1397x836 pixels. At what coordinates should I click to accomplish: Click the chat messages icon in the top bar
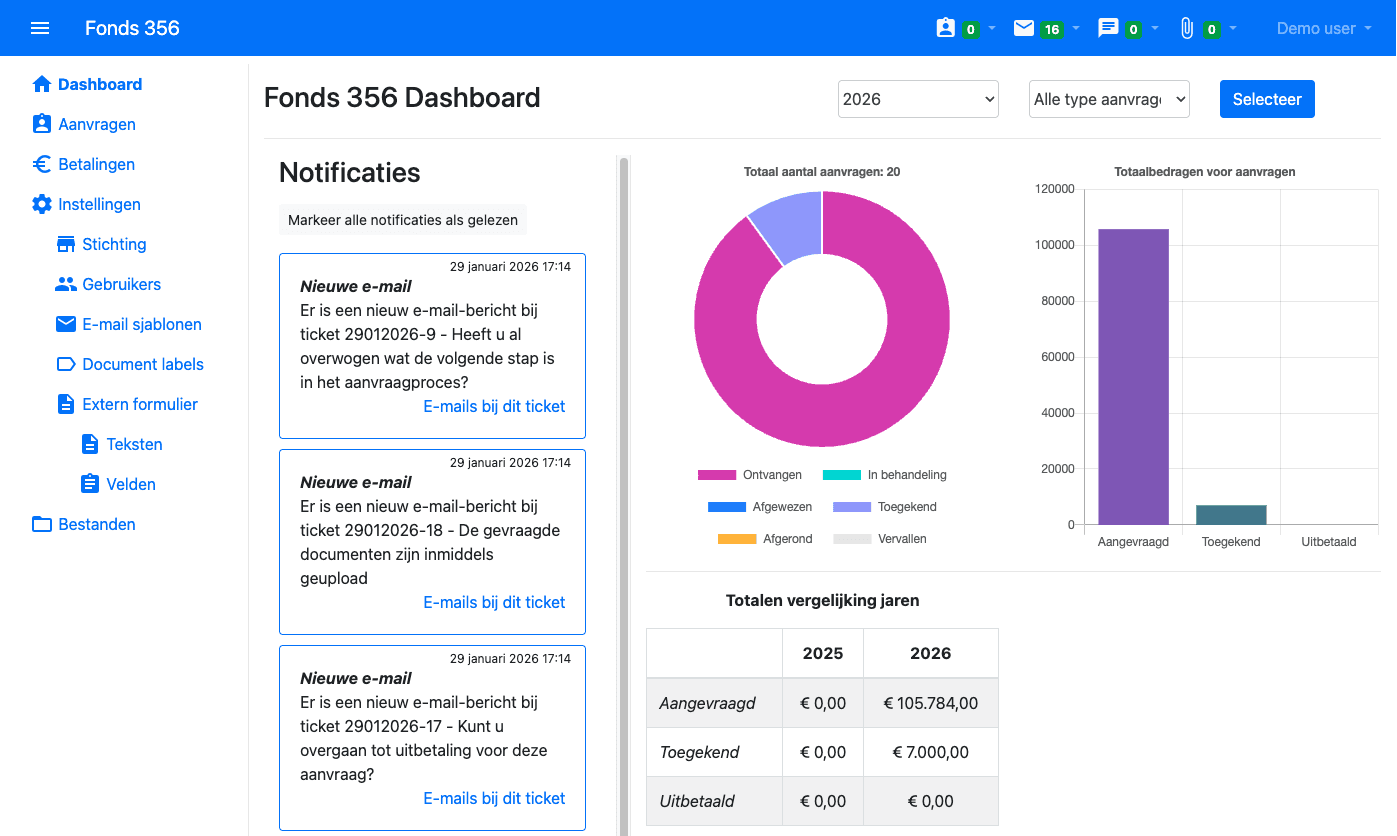pyautogui.click(x=1108, y=28)
